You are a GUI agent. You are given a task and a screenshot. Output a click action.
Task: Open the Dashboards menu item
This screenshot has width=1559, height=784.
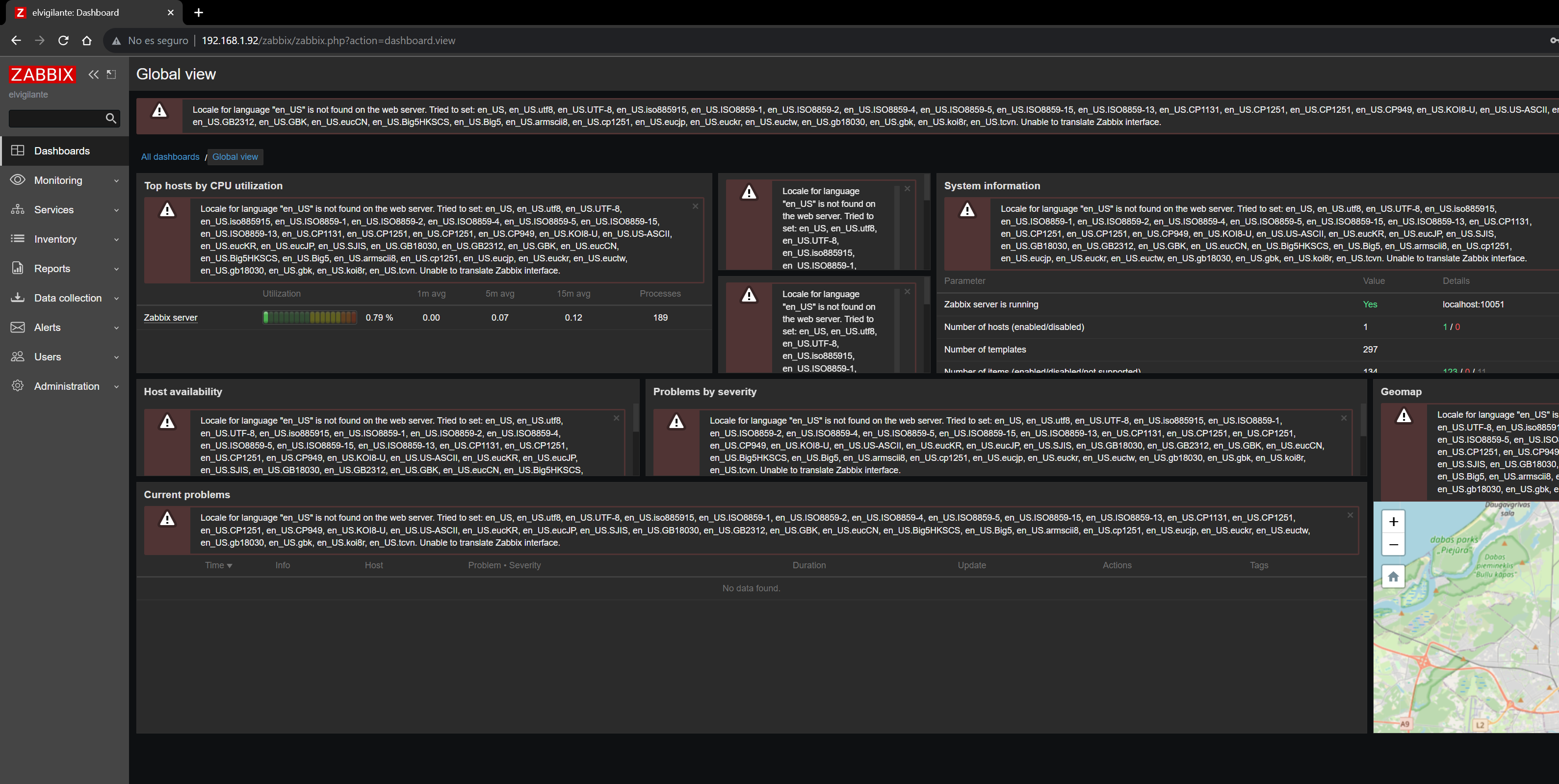(64, 151)
